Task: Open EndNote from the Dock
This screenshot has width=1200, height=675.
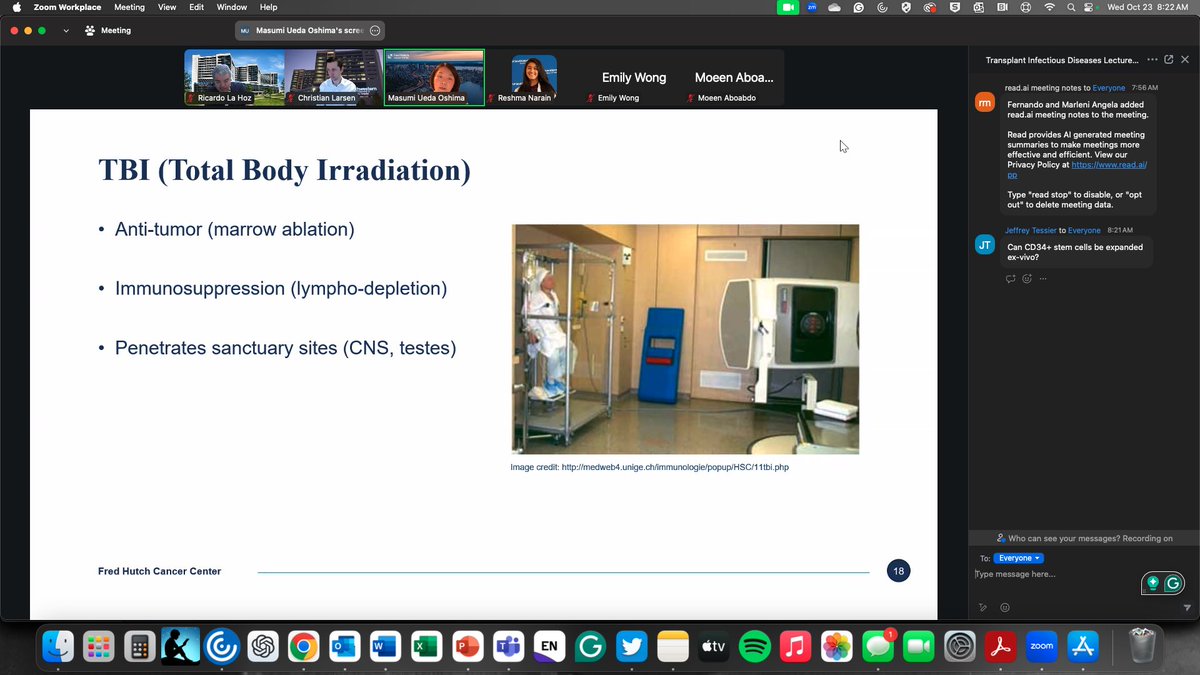Action: (549, 647)
